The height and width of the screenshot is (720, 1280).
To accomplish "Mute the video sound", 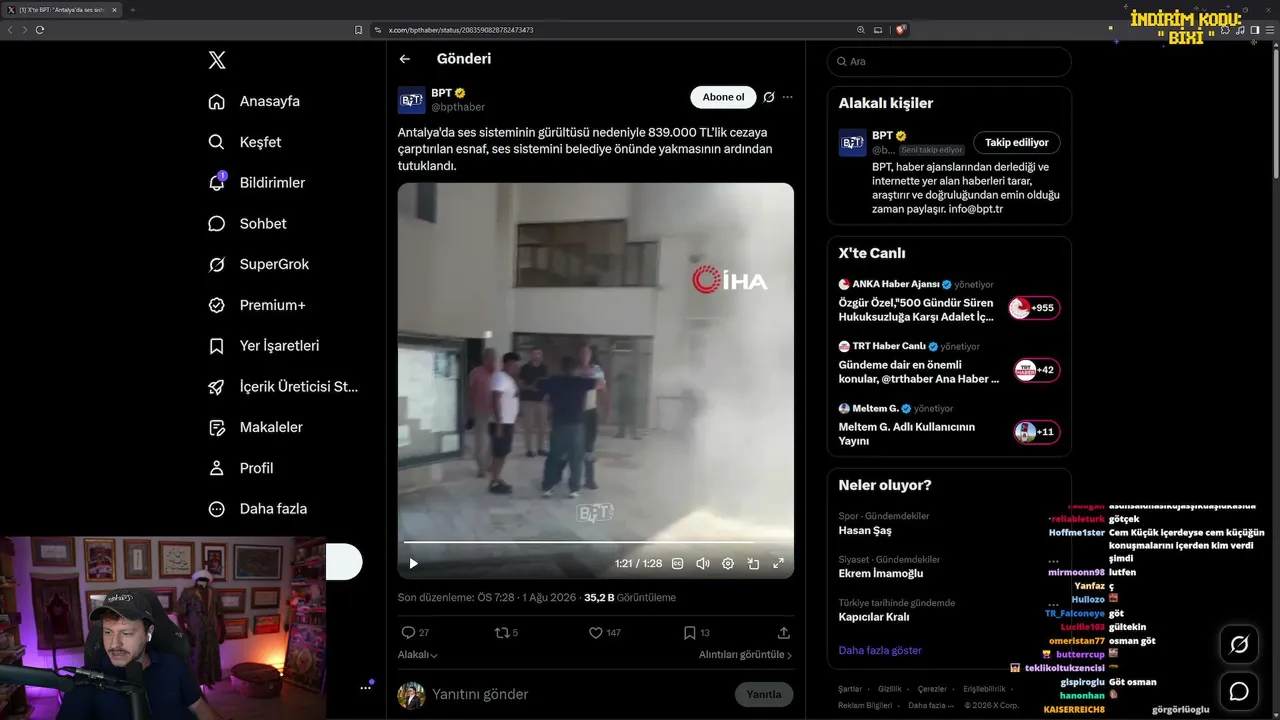I will coord(702,564).
